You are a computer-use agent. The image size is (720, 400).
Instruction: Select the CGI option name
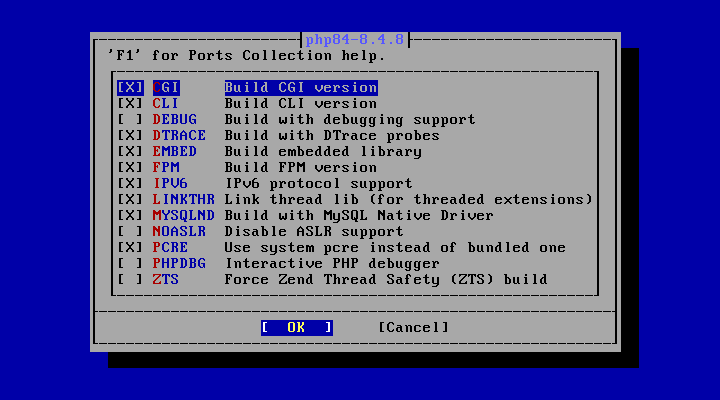tap(166, 87)
